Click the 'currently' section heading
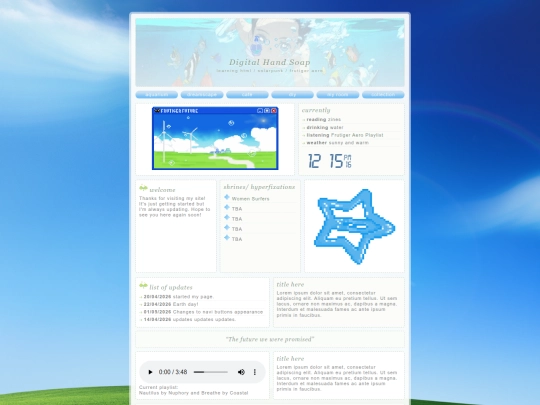Screen dimensions: 540x405 pos(316,110)
